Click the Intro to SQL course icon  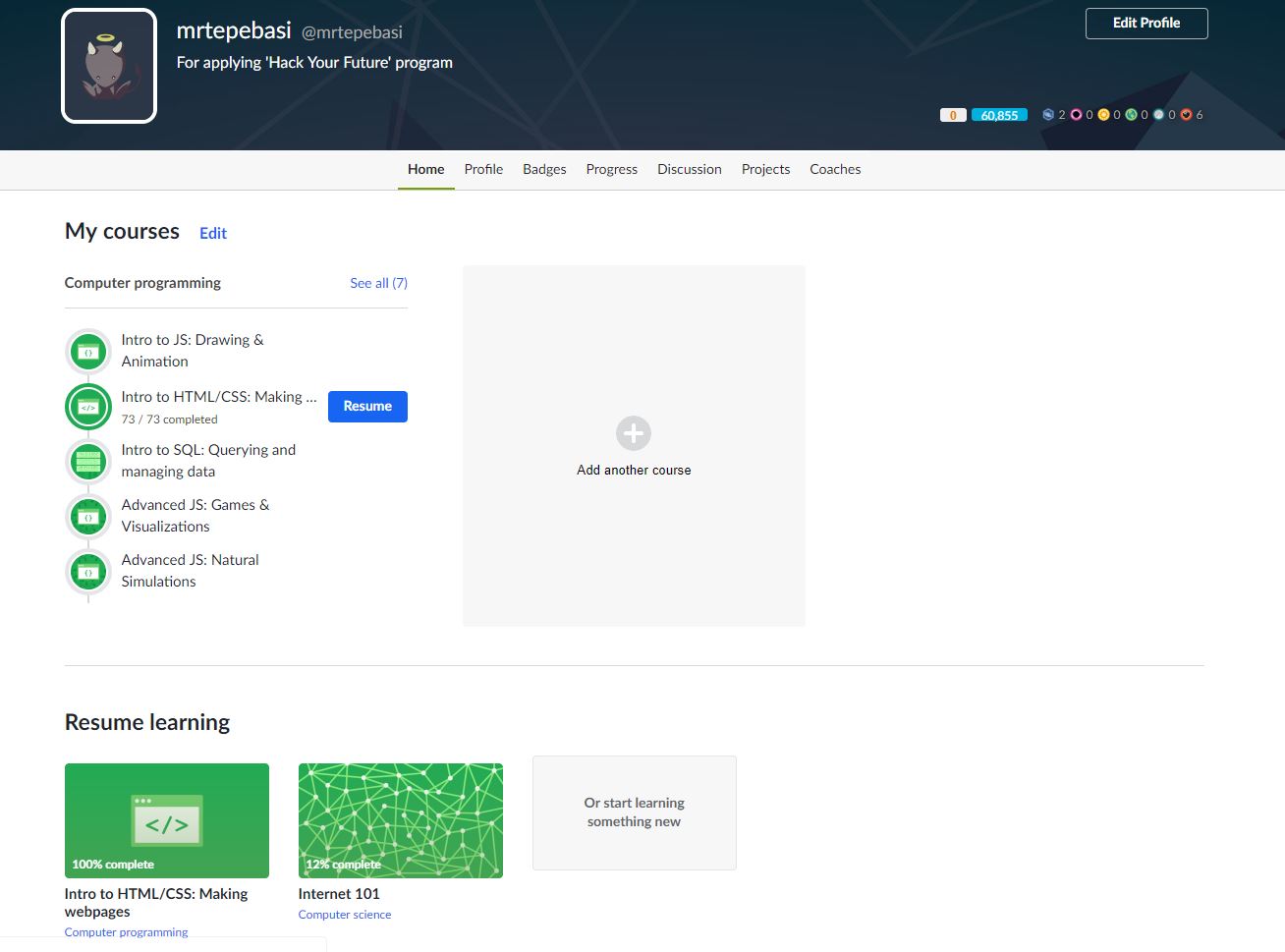[88, 462]
